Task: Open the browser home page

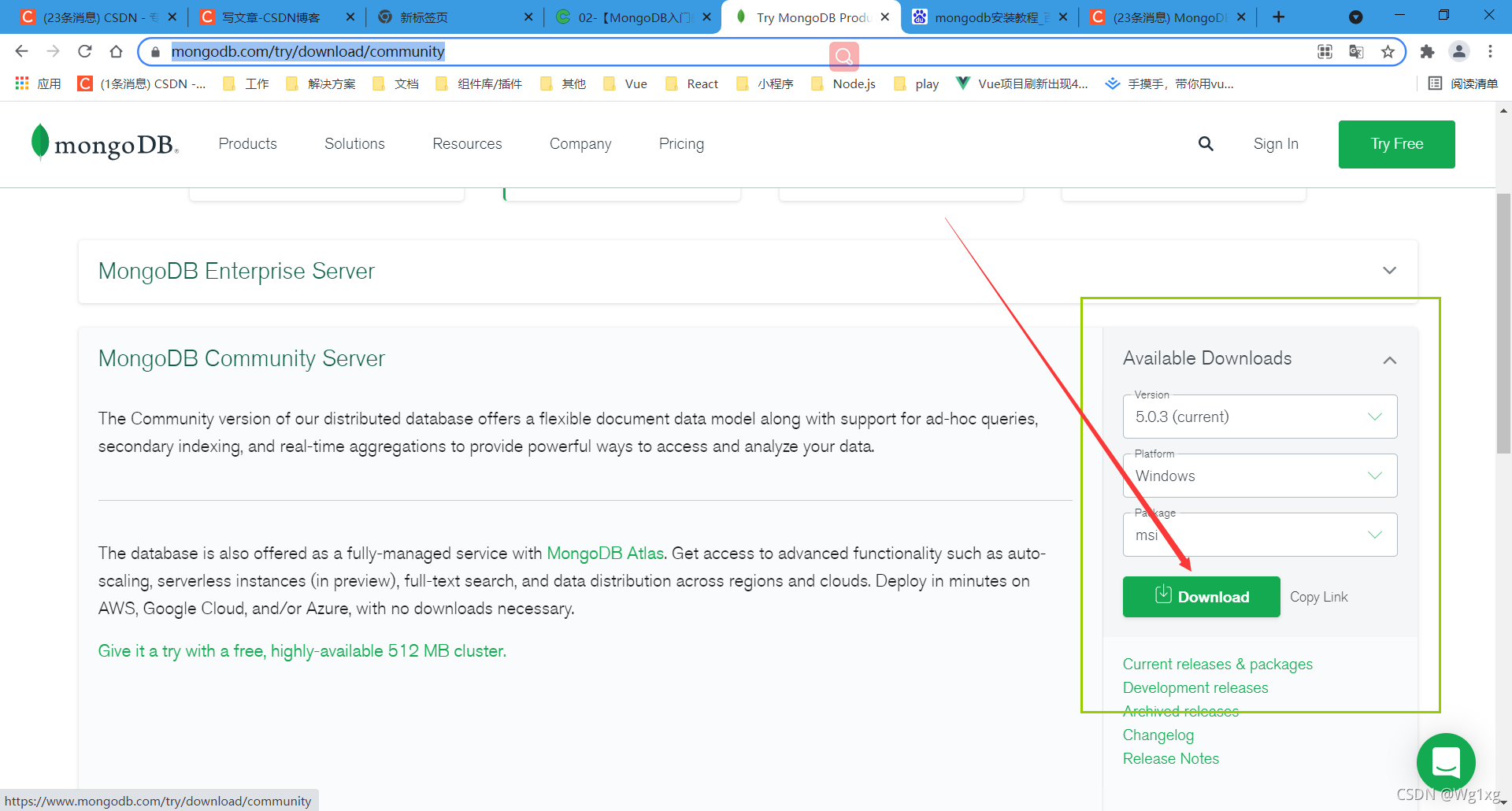Action: pos(116,51)
